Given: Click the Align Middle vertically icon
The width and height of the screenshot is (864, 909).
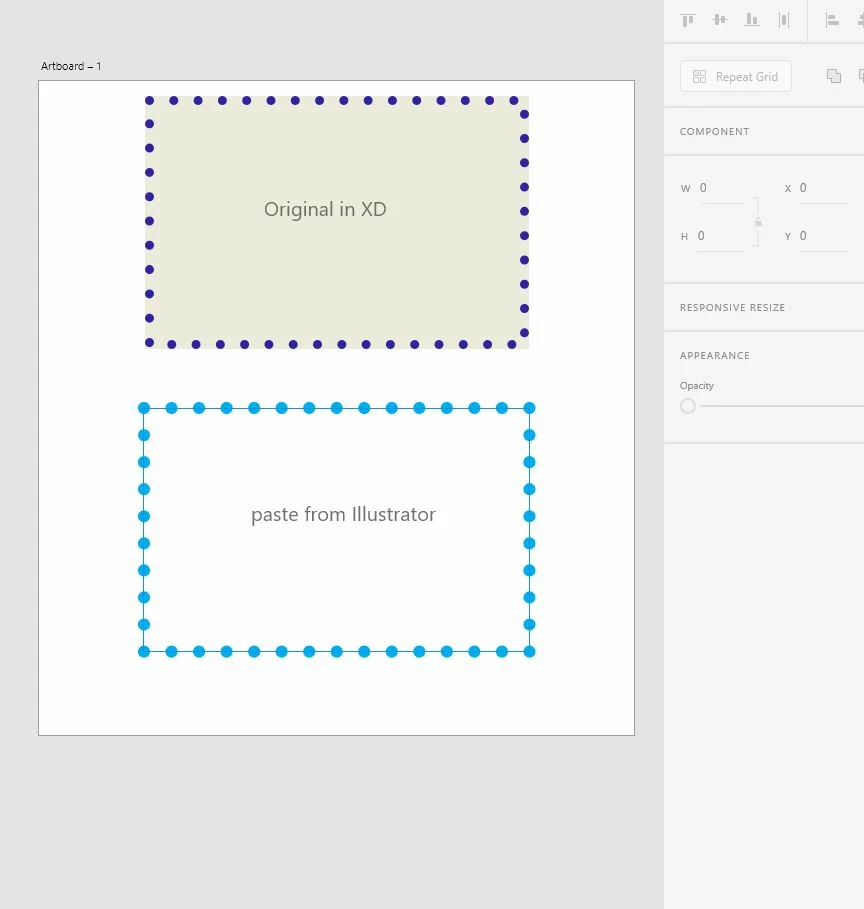Looking at the screenshot, I should pos(720,20).
